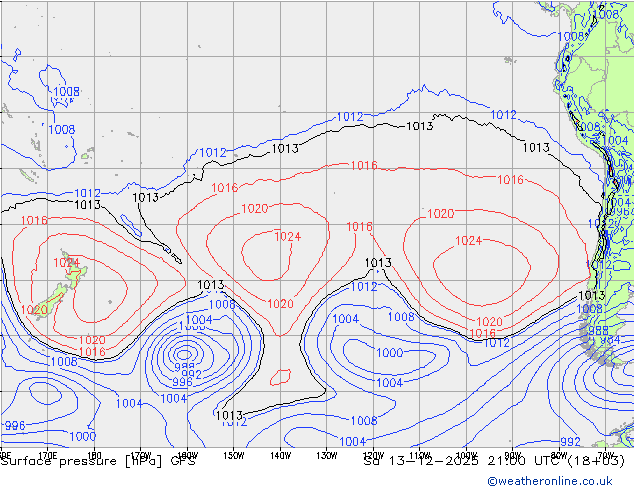Click the blue 1012 label directly under the 1013 at 120W
The width and height of the screenshot is (634, 490).
click(x=364, y=287)
